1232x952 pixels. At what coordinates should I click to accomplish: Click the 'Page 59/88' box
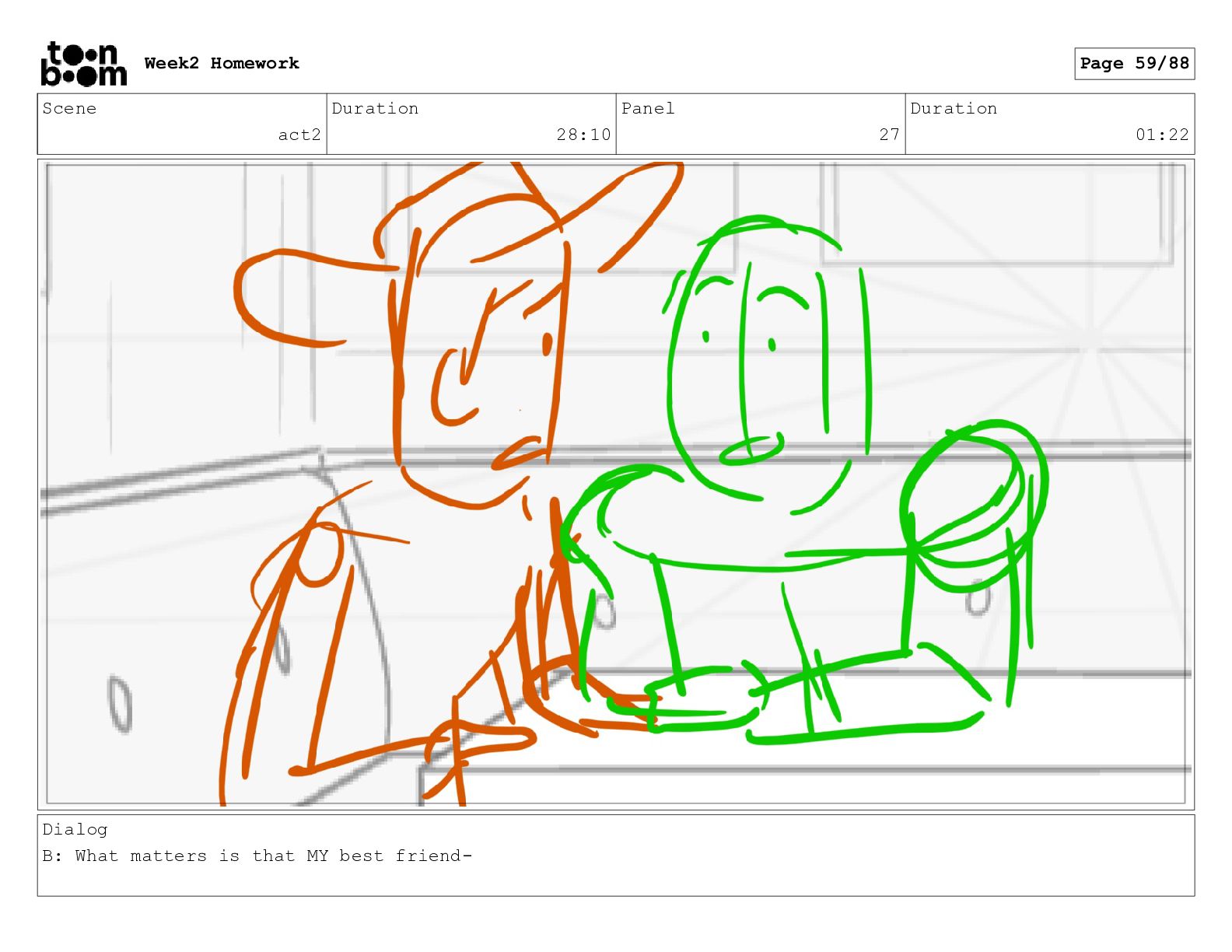[x=1134, y=63]
